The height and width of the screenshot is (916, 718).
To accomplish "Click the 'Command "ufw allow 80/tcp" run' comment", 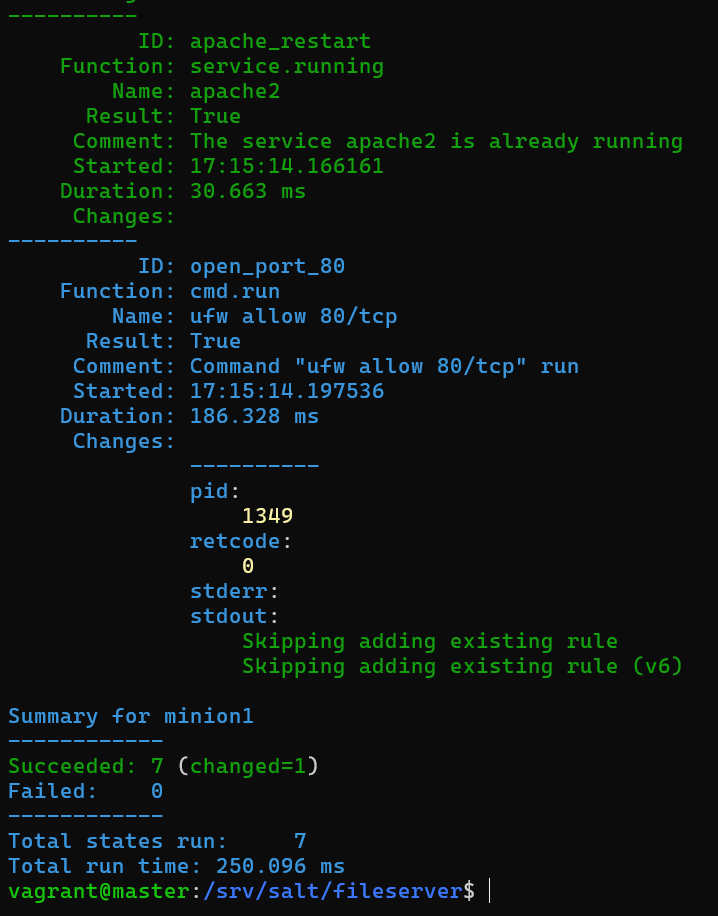I will point(384,366).
